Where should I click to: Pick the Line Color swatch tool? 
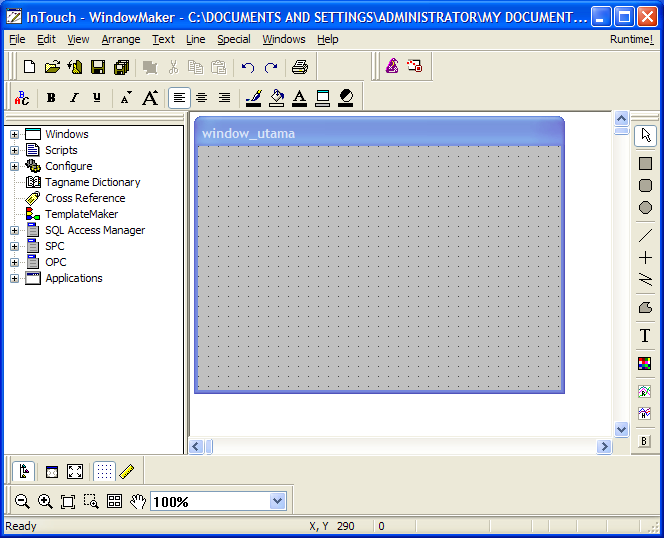(254, 98)
